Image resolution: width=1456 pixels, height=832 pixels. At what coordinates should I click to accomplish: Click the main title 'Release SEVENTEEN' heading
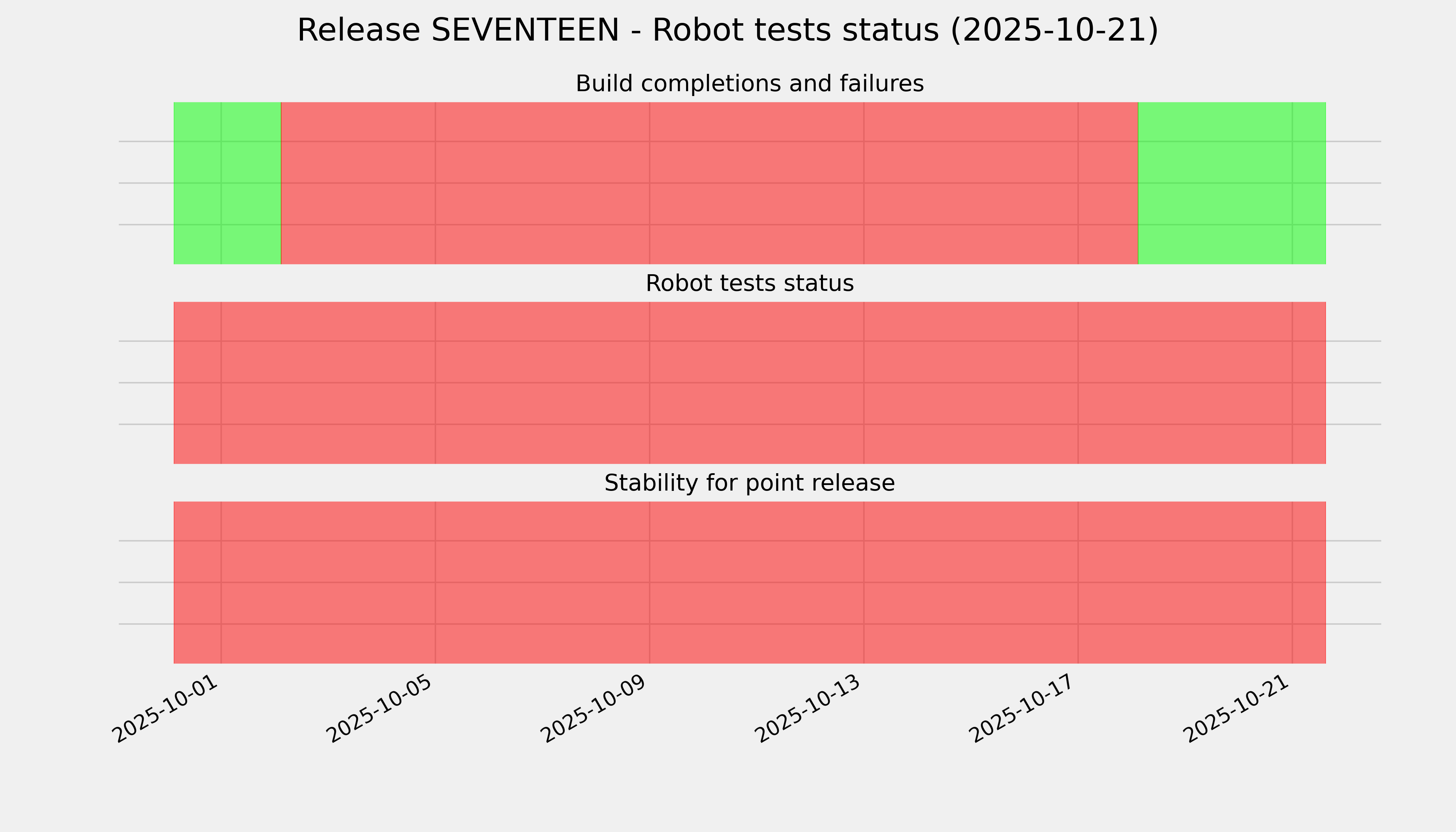click(727, 30)
